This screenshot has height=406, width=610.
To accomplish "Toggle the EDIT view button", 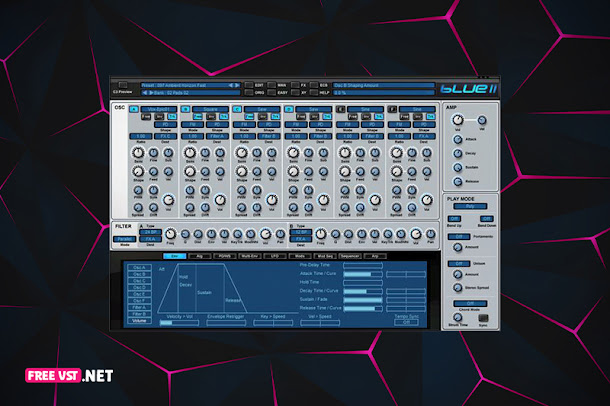I will (x=249, y=85).
